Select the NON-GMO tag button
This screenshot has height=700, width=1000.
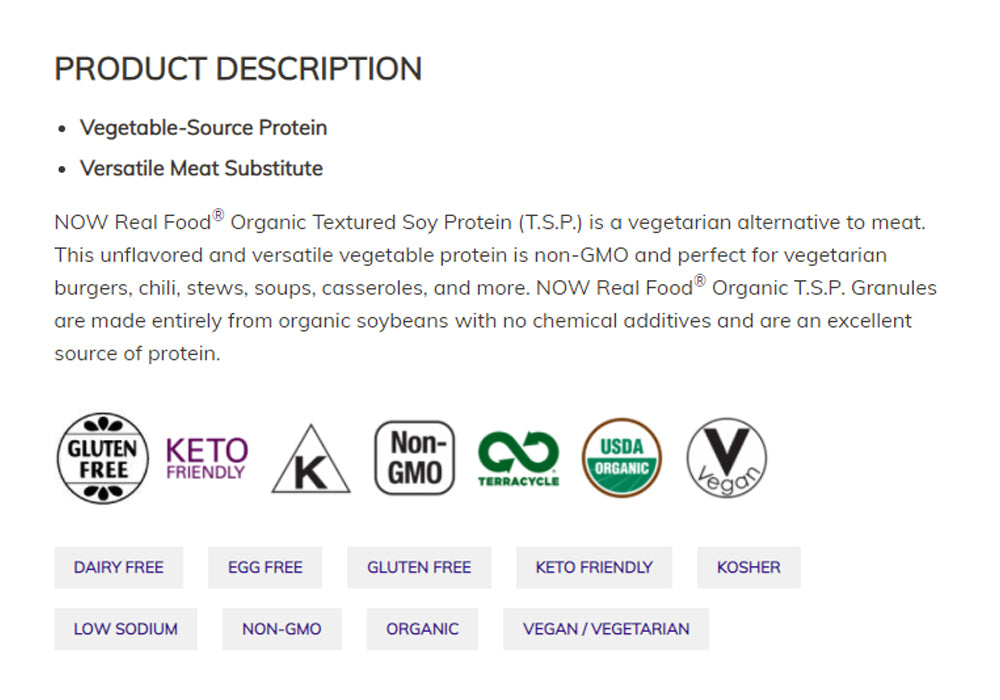[282, 629]
